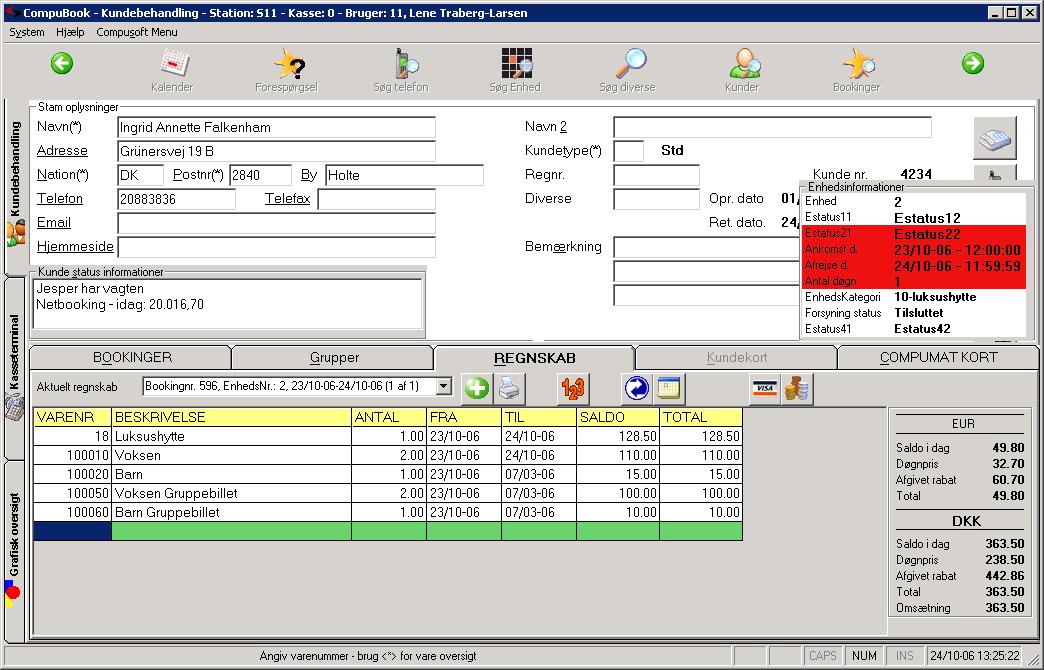The width and height of the screenshot is (1044, 670).
Task: Select the Barn Gruppebillet row
Action: pyautogui.click(x=388, y=512)
